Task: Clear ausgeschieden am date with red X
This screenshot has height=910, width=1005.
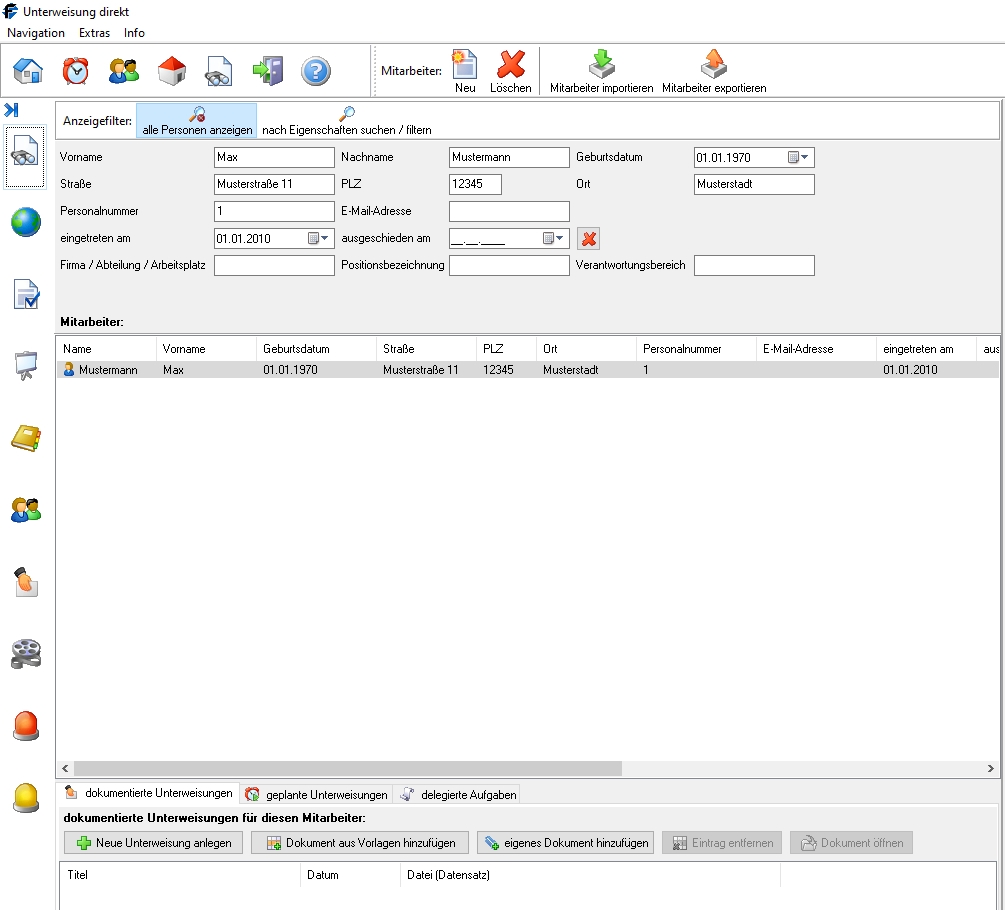Action: (x=588, y=239)
